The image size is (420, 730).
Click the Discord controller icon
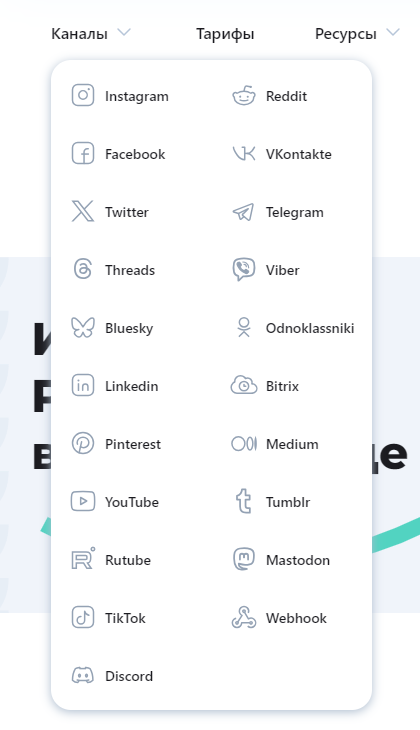[83, 675]
